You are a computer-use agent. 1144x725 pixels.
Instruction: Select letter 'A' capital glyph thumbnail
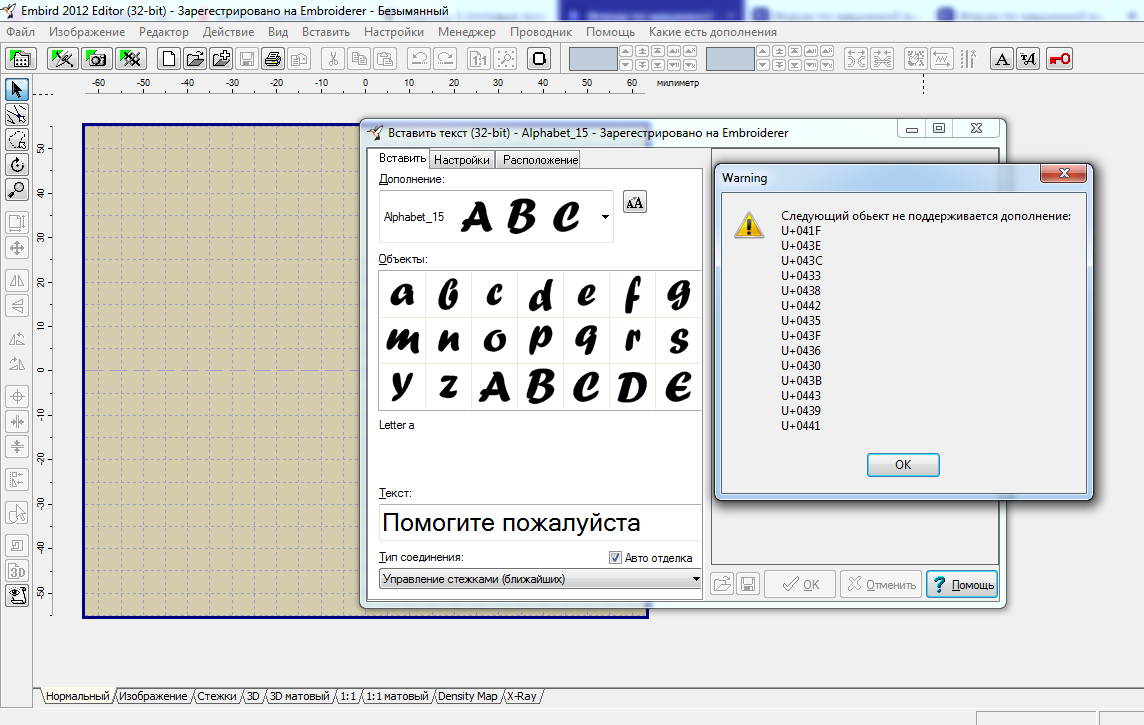pos(494,386)
